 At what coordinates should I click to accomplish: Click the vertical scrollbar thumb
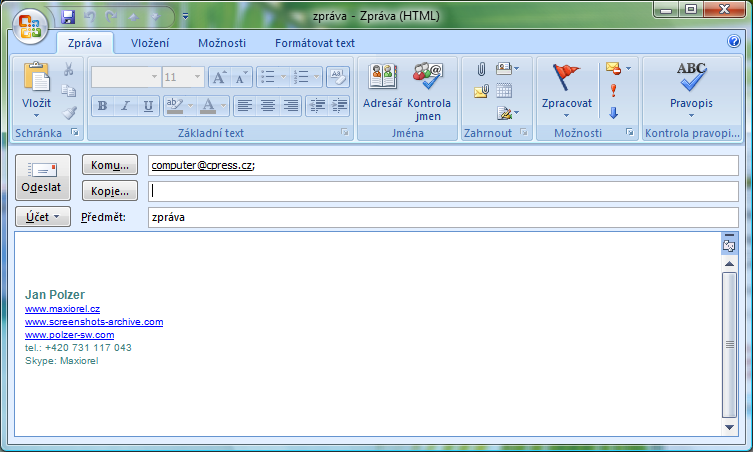pyautogui.click(x=729, y=344)
